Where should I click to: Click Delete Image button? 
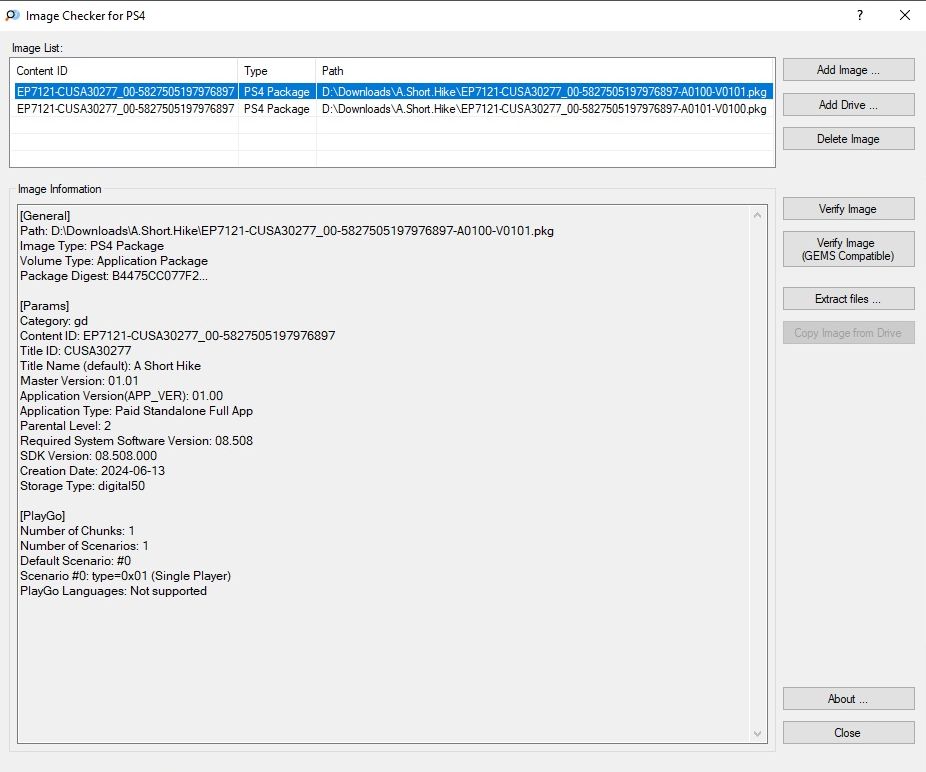[x=848, y=139]
